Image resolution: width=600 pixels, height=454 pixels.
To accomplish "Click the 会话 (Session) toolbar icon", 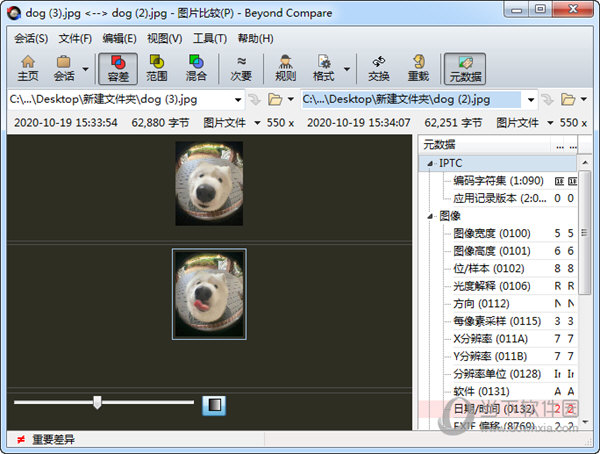I will point(64,67).
